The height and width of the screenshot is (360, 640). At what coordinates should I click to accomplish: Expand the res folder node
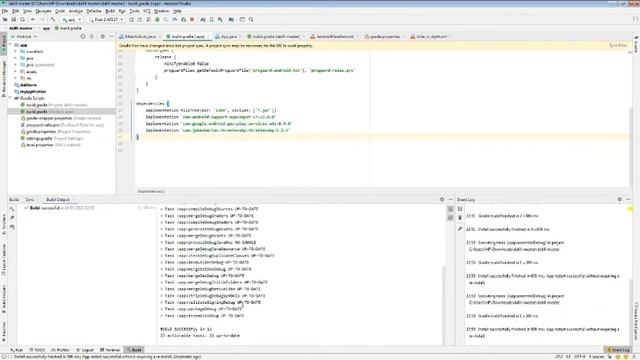pyautogui.click(x=16, y=78)
